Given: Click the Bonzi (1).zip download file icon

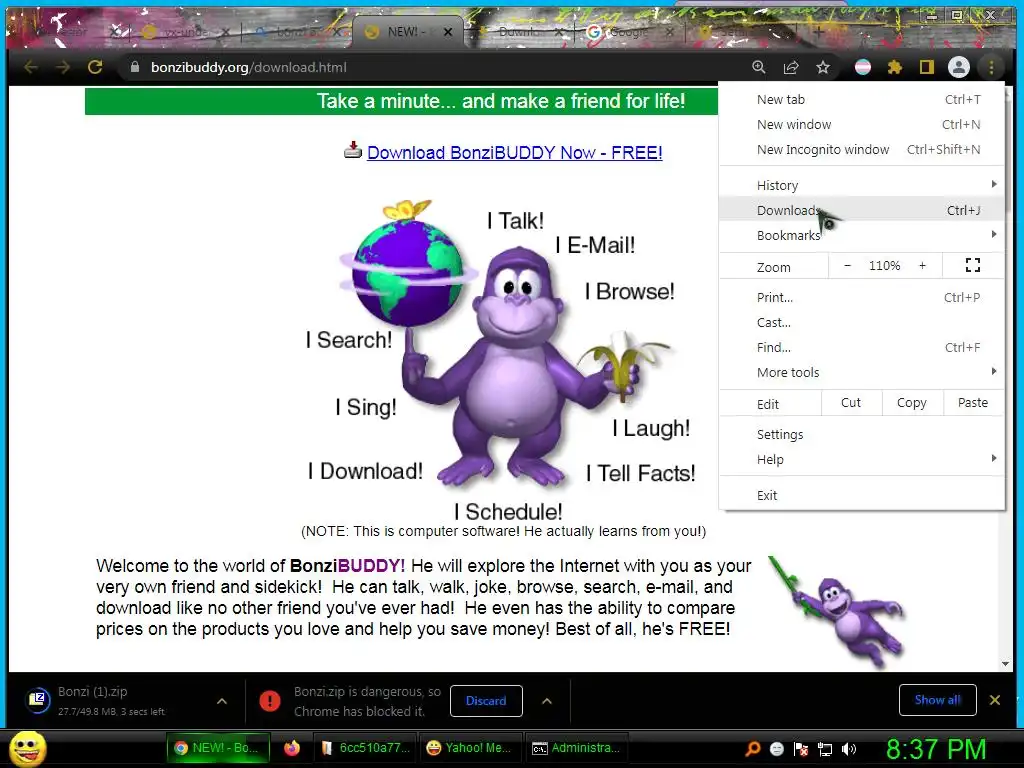Looking at the screenshot, I should click(x=38, y=700).
